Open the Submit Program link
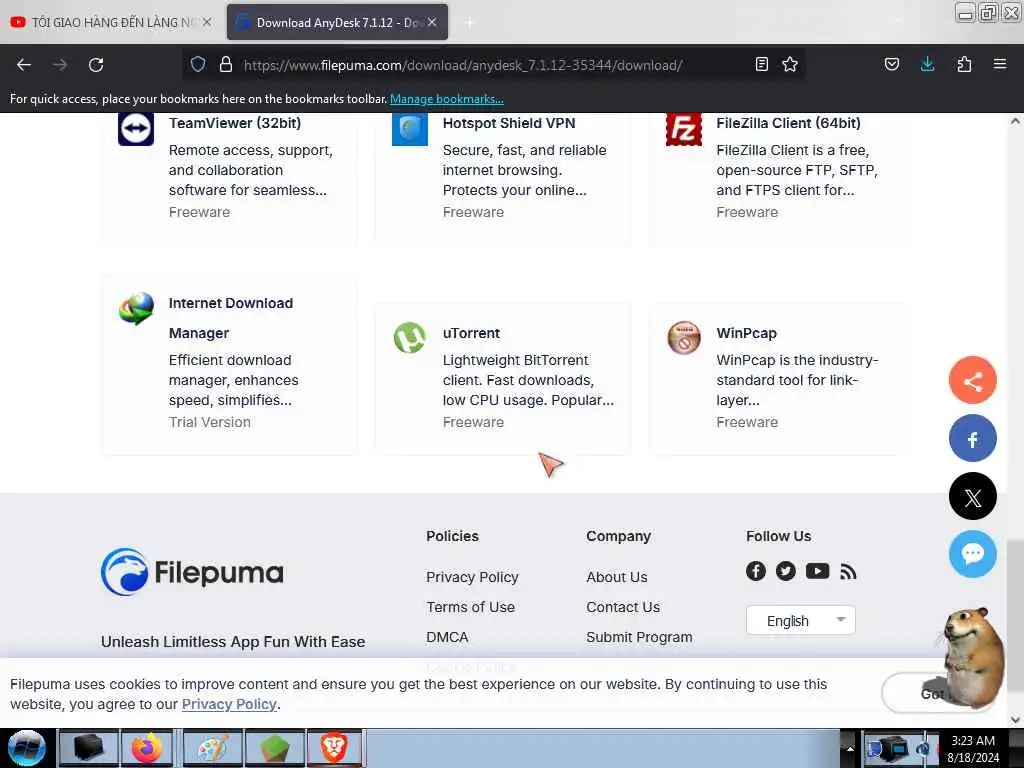Viewport: 1024px width, 768px height. pyautogui.click(x=639, y=637)
